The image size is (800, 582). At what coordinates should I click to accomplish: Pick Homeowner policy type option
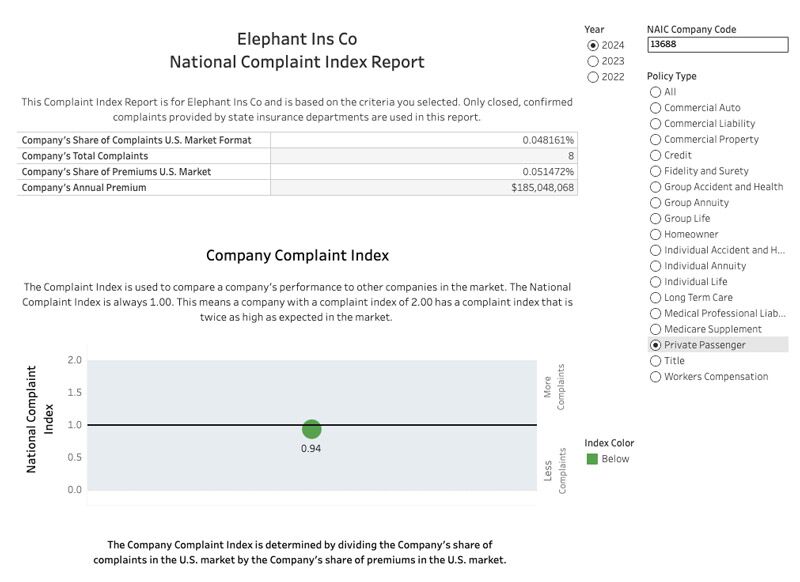(656, 234)
